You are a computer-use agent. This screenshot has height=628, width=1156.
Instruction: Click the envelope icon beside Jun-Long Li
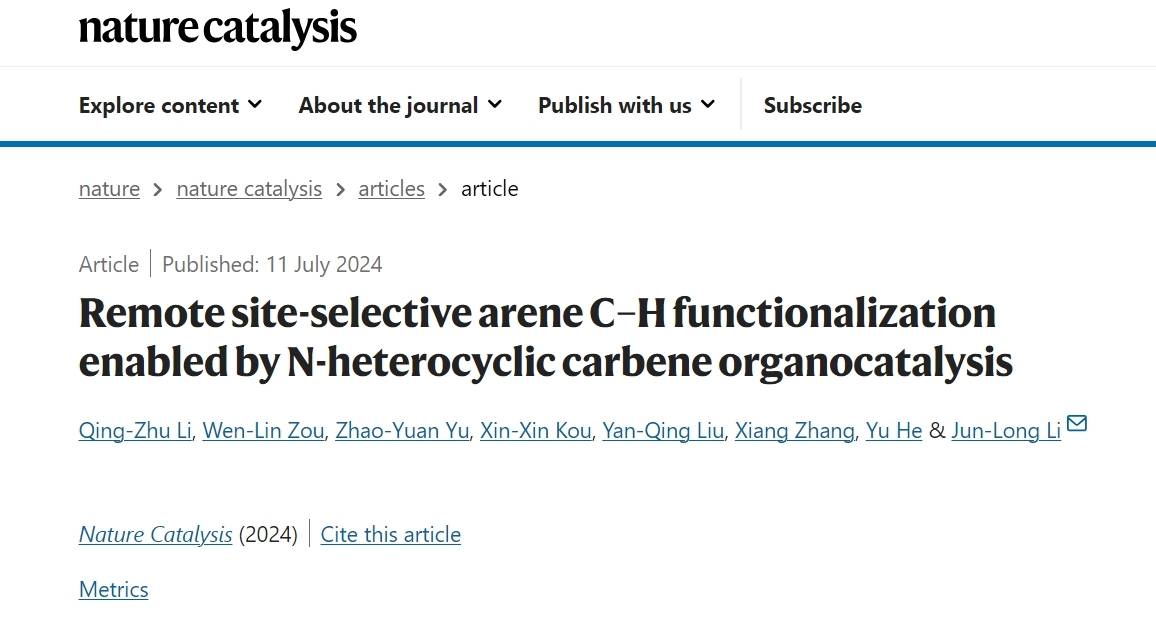click(1077, 424)
